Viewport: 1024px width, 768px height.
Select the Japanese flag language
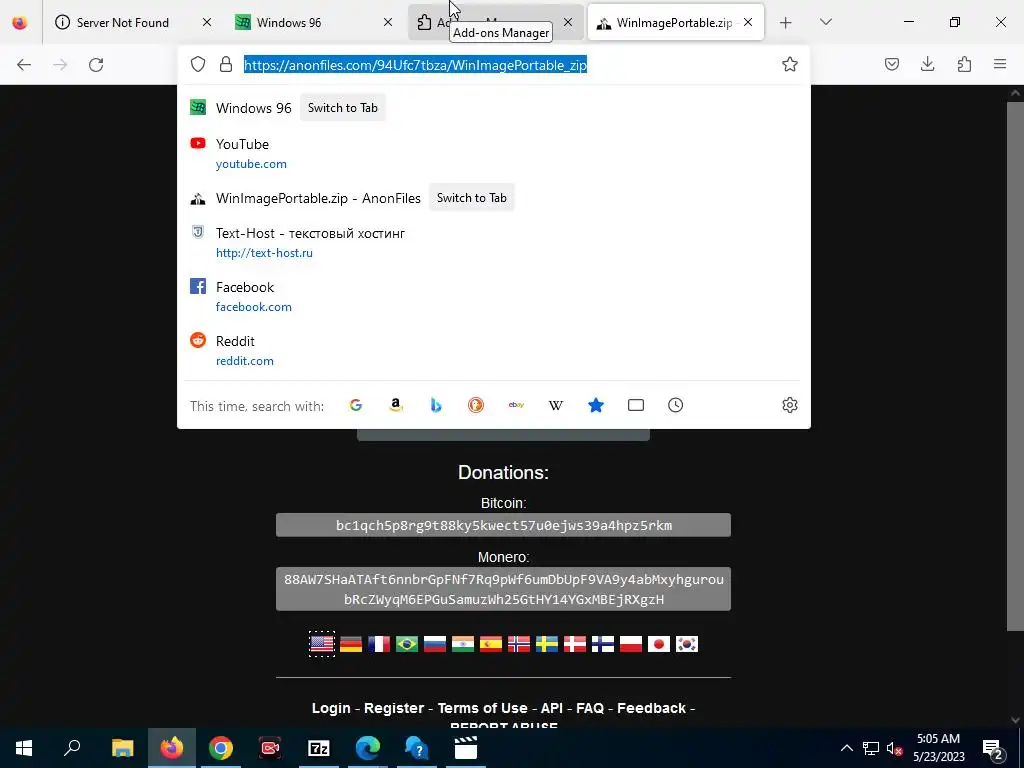[659, 644]
